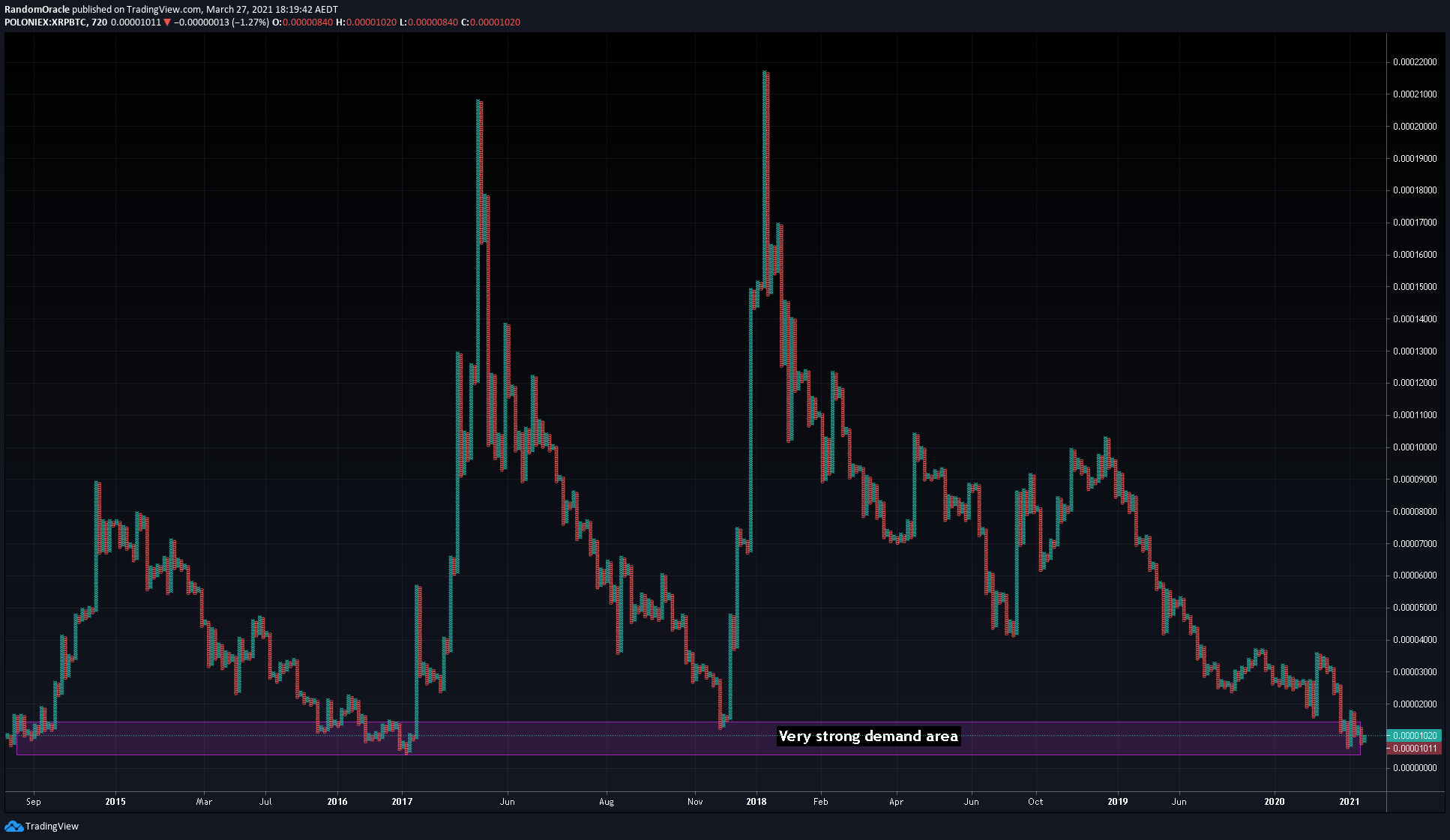This screenshot has height=840, width=1450.
Task: Click the Sep label on time axis
Action: click(x=34, y=802)
